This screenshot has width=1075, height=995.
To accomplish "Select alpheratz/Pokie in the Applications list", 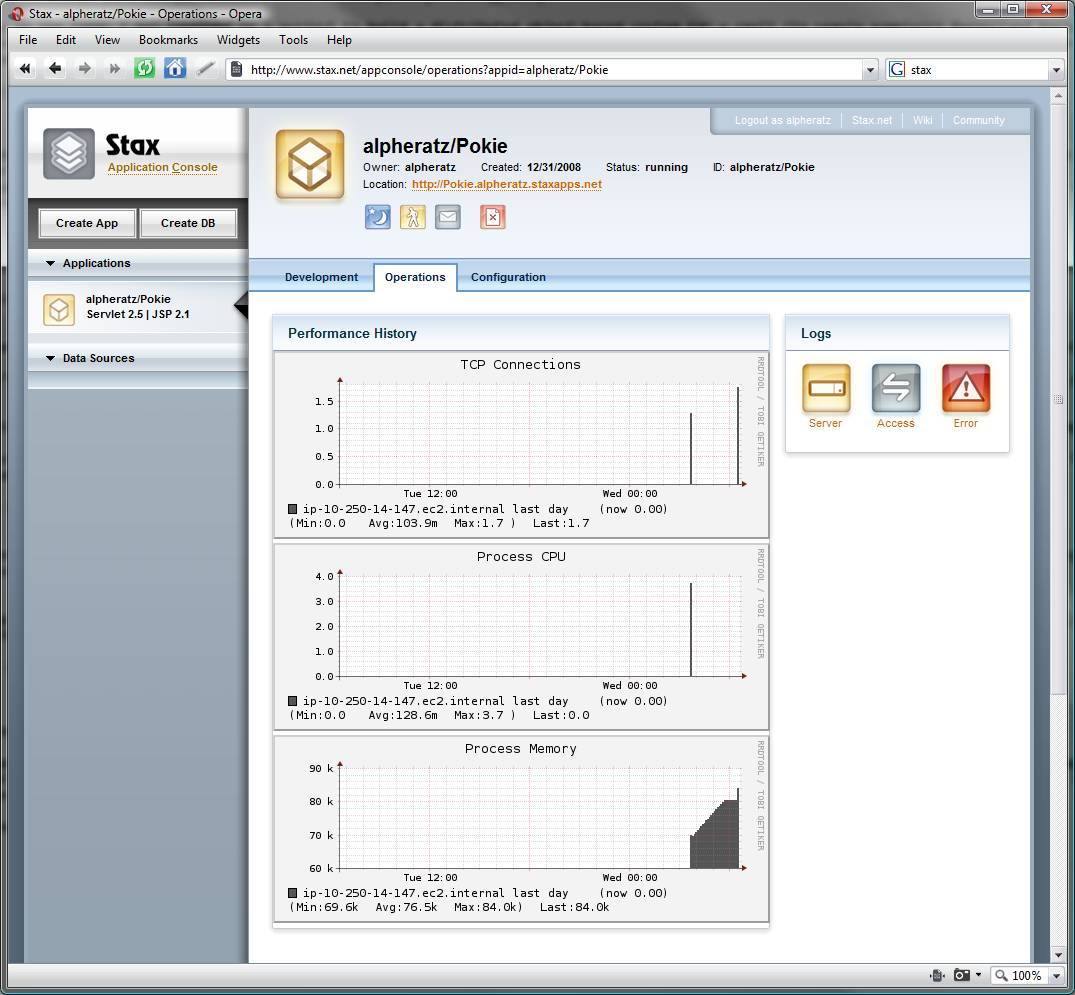I will point(137,307).
